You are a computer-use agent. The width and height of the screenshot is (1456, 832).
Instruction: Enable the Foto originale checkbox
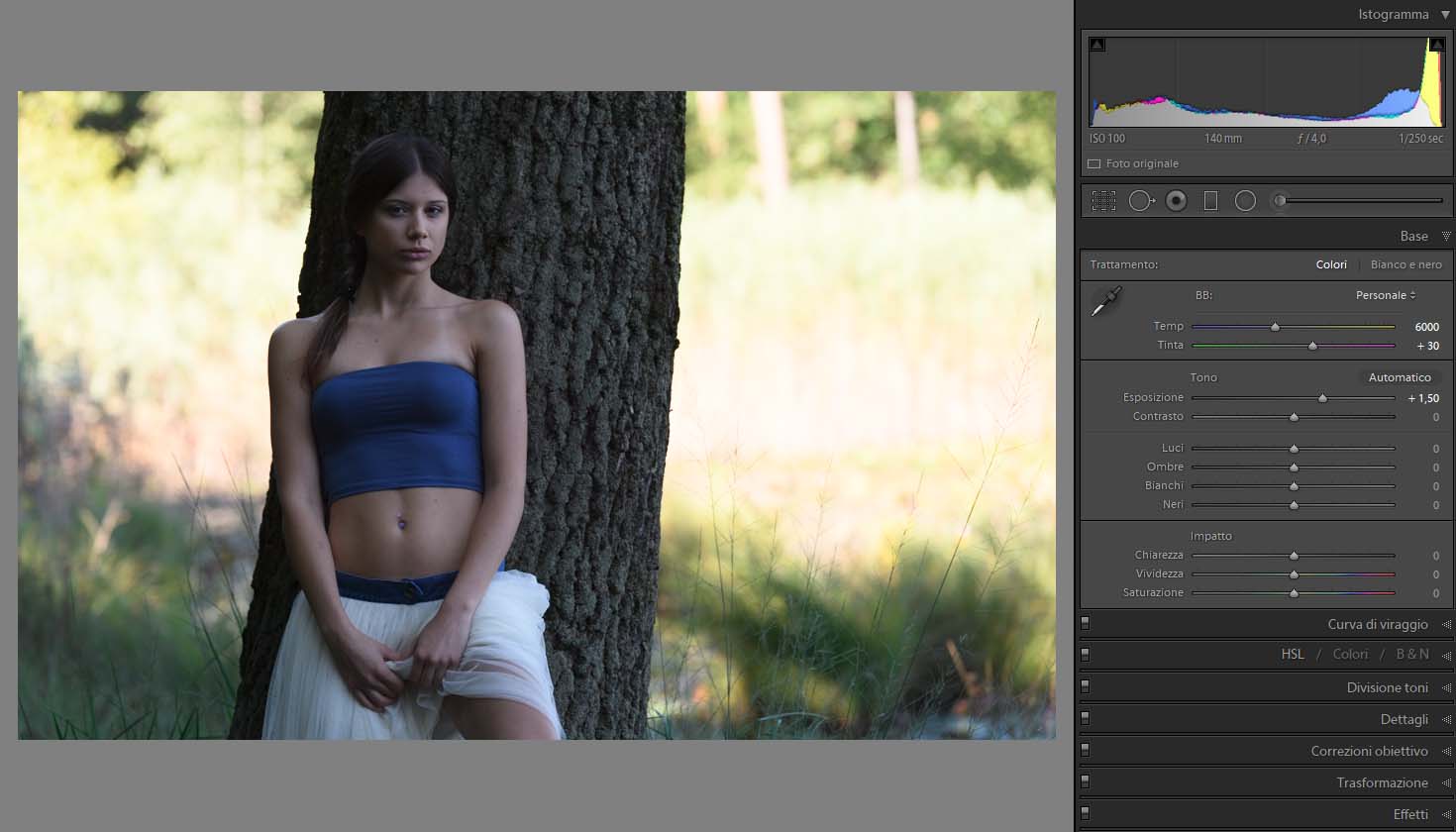coord(1094,164)
